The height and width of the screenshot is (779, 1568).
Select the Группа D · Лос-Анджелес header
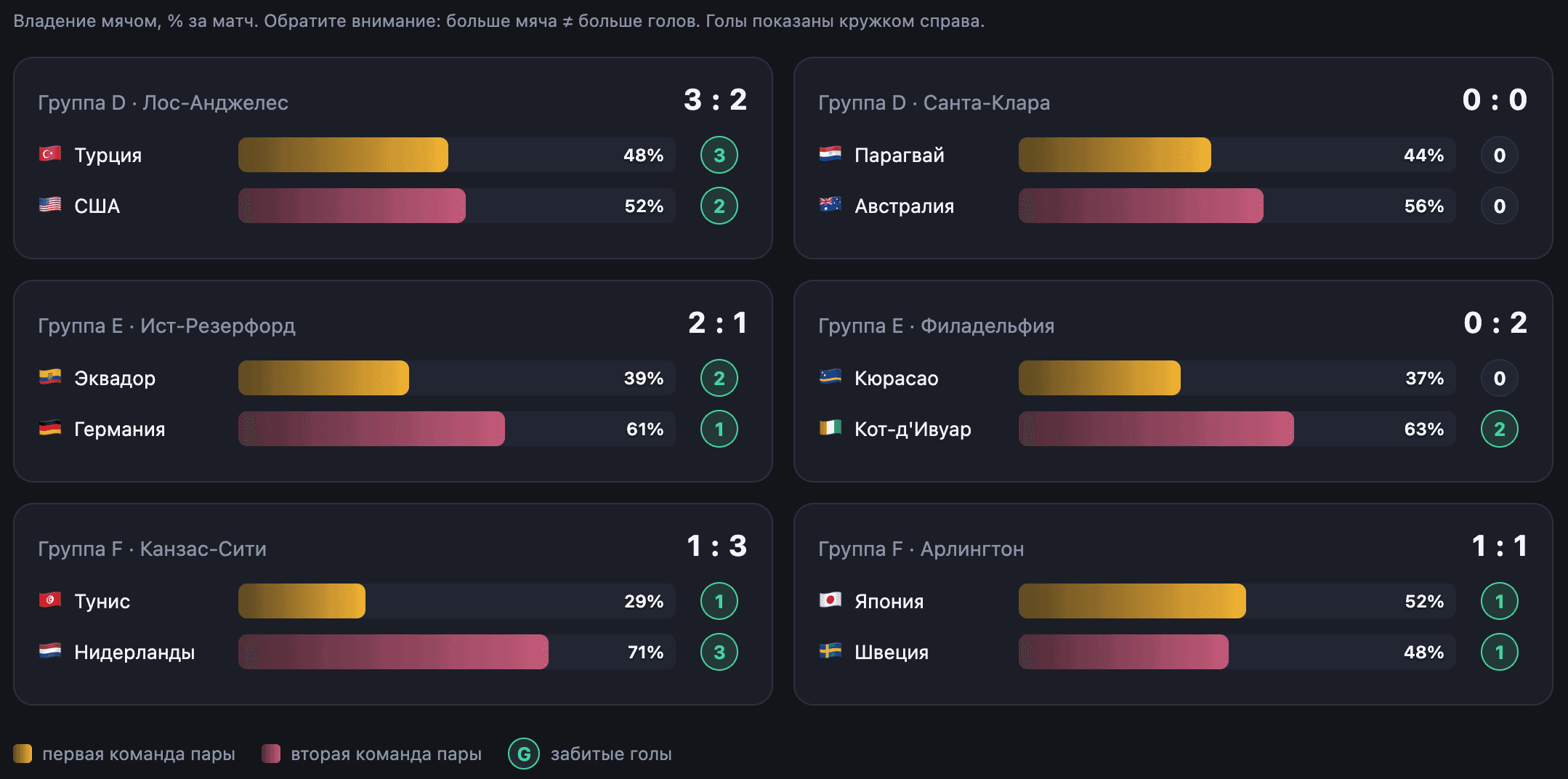163,102
